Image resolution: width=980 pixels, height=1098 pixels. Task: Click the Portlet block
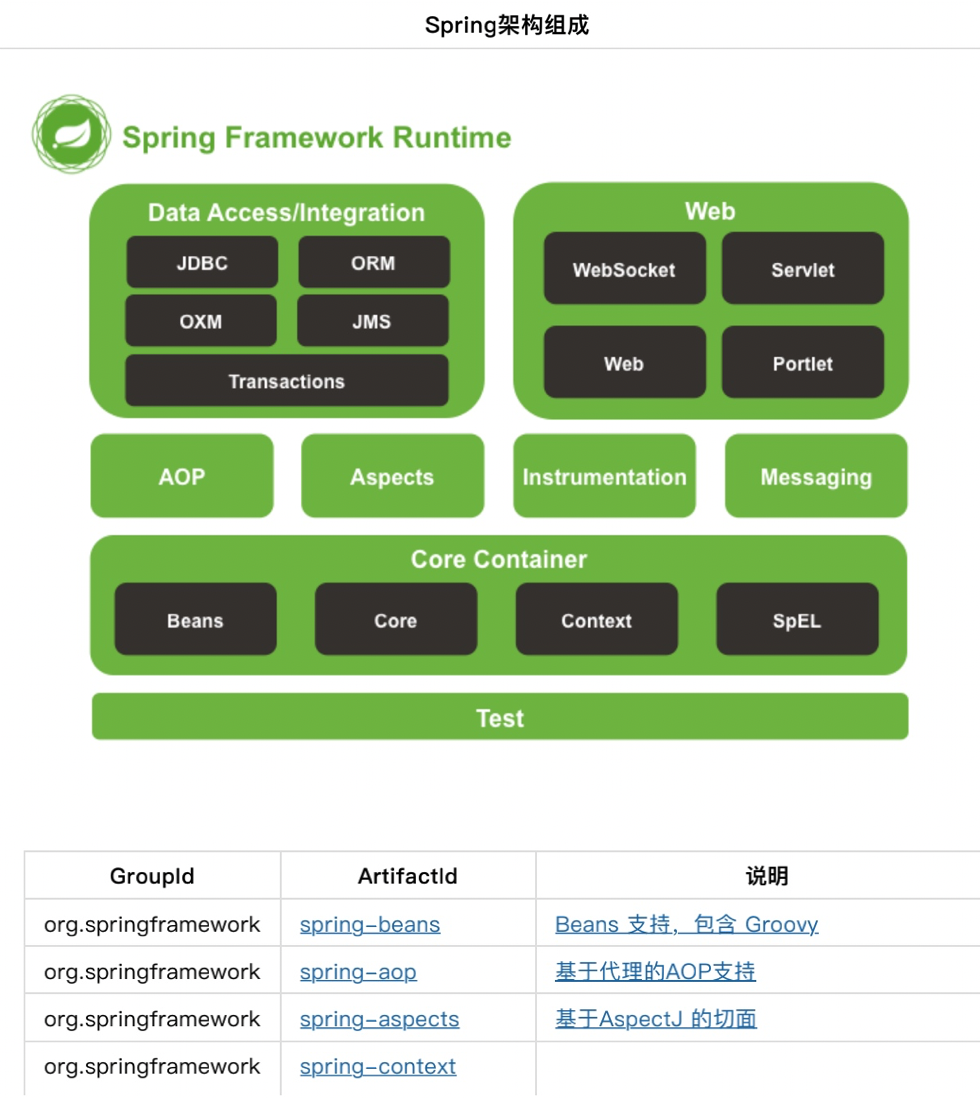click(x=803, y=362)
